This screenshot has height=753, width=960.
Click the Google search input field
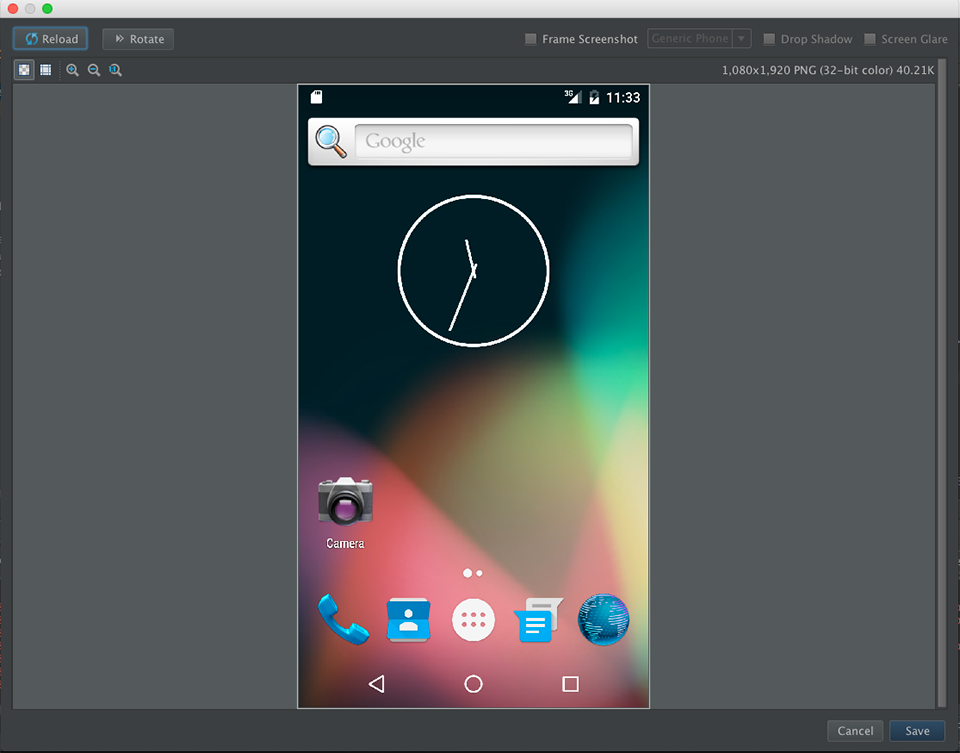tap(493, 141)
